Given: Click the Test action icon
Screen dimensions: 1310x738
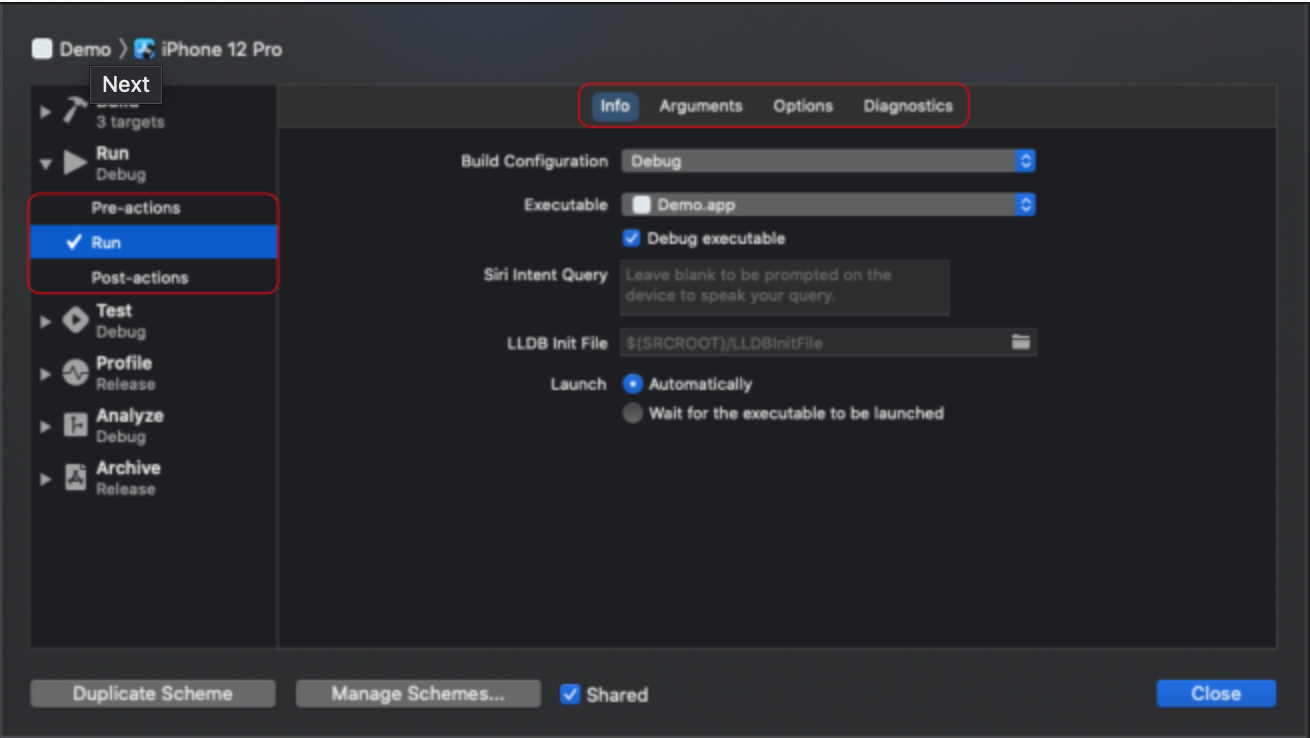Looking at the screenshot, I should 76,321.
